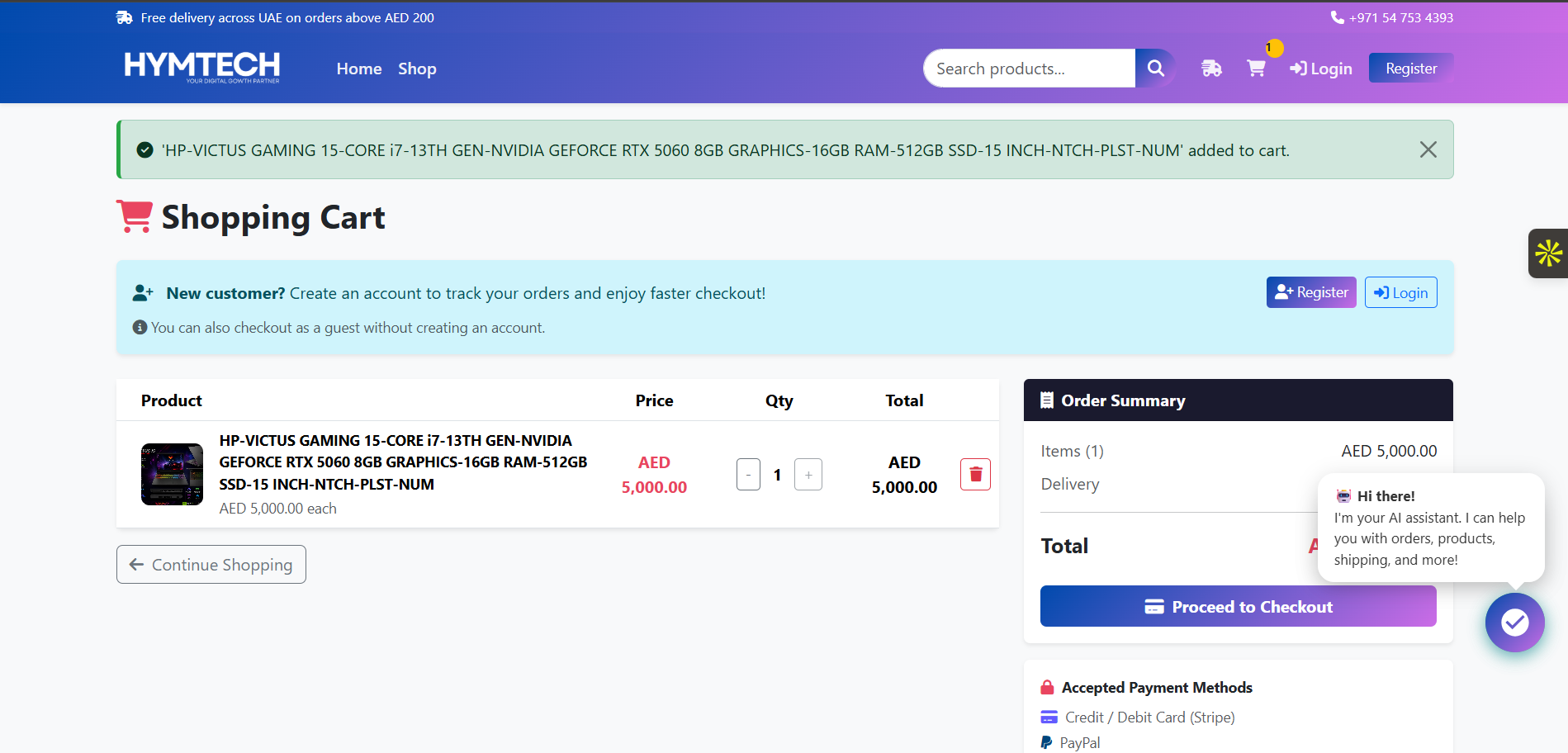The width and height of the screenshot is (1568, 753).
Task: Click the PayPal payment method text
Action: (x=1080, y=742)
